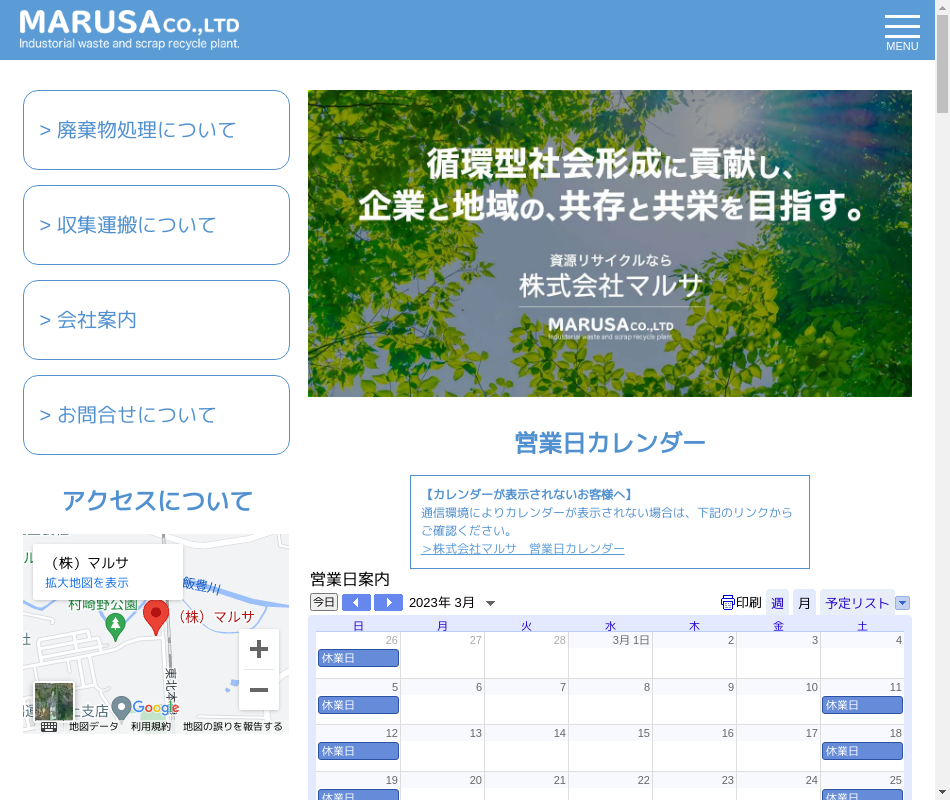Click the date cell 3月 1日
950x800 pixels.
coord(631,640)
